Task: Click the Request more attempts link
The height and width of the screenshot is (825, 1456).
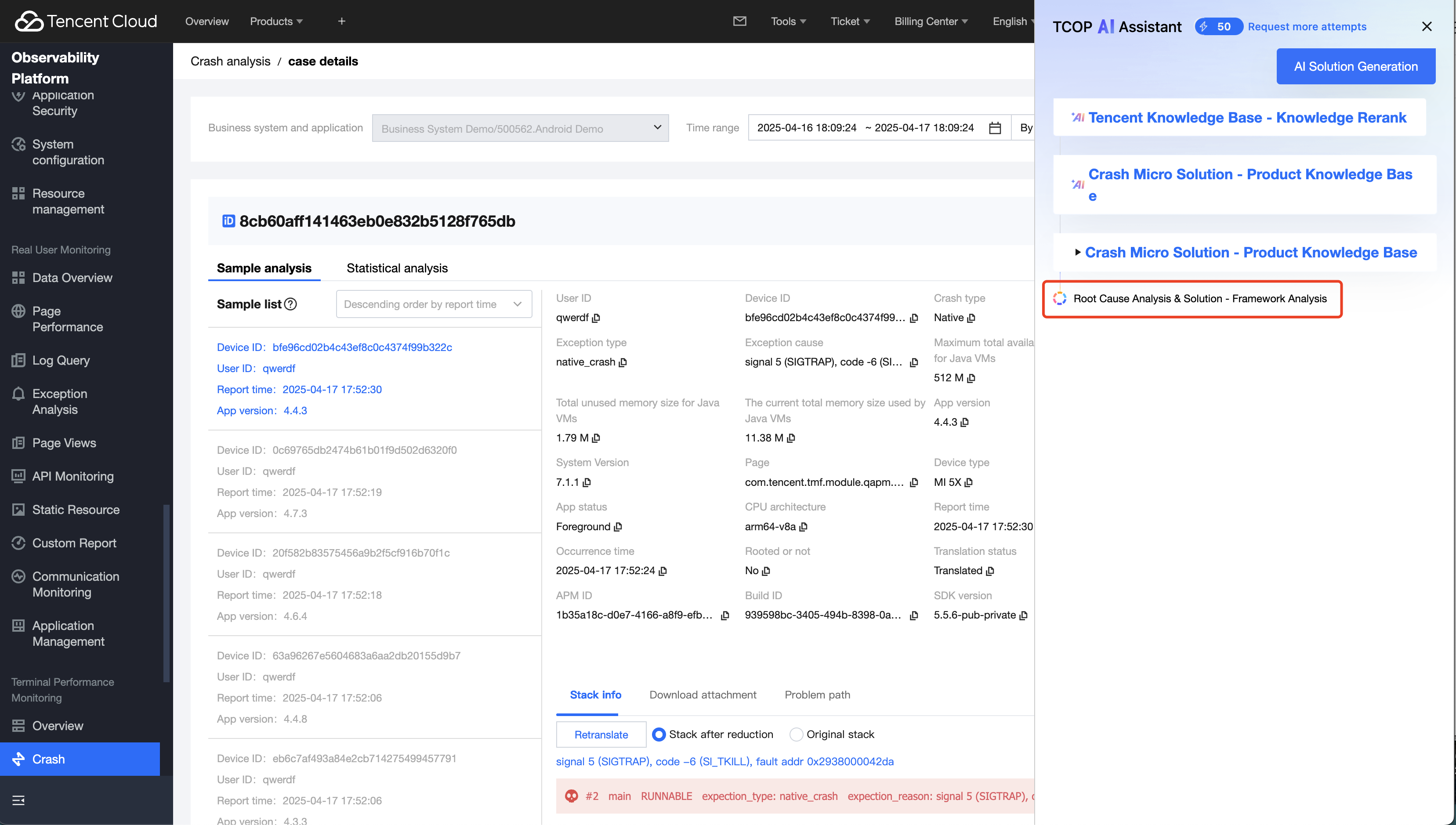Action: 1307,27
